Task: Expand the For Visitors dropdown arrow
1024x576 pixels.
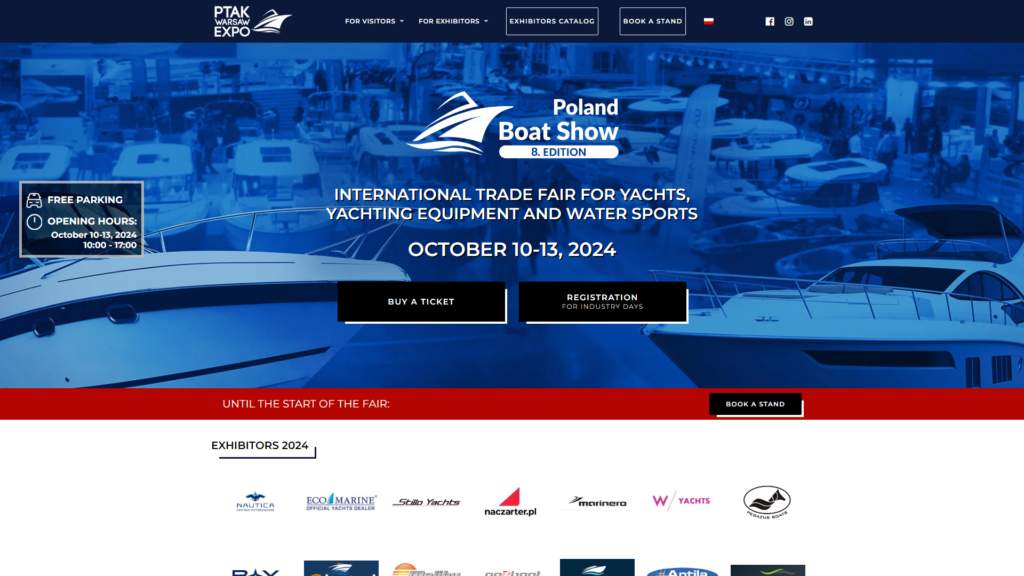Action: tap(402, 22)
